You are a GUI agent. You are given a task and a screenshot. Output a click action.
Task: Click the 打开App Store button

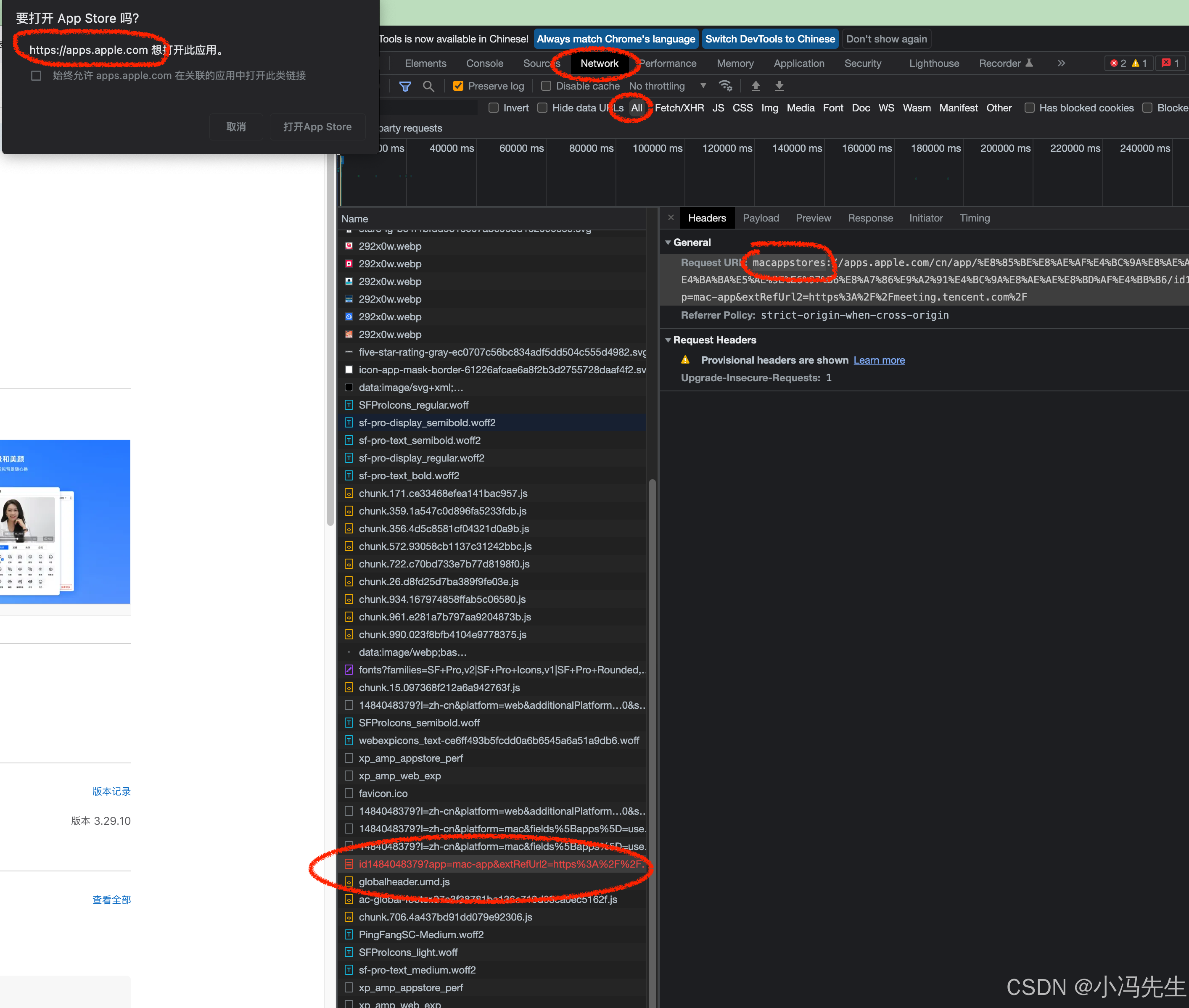[317, 127]
